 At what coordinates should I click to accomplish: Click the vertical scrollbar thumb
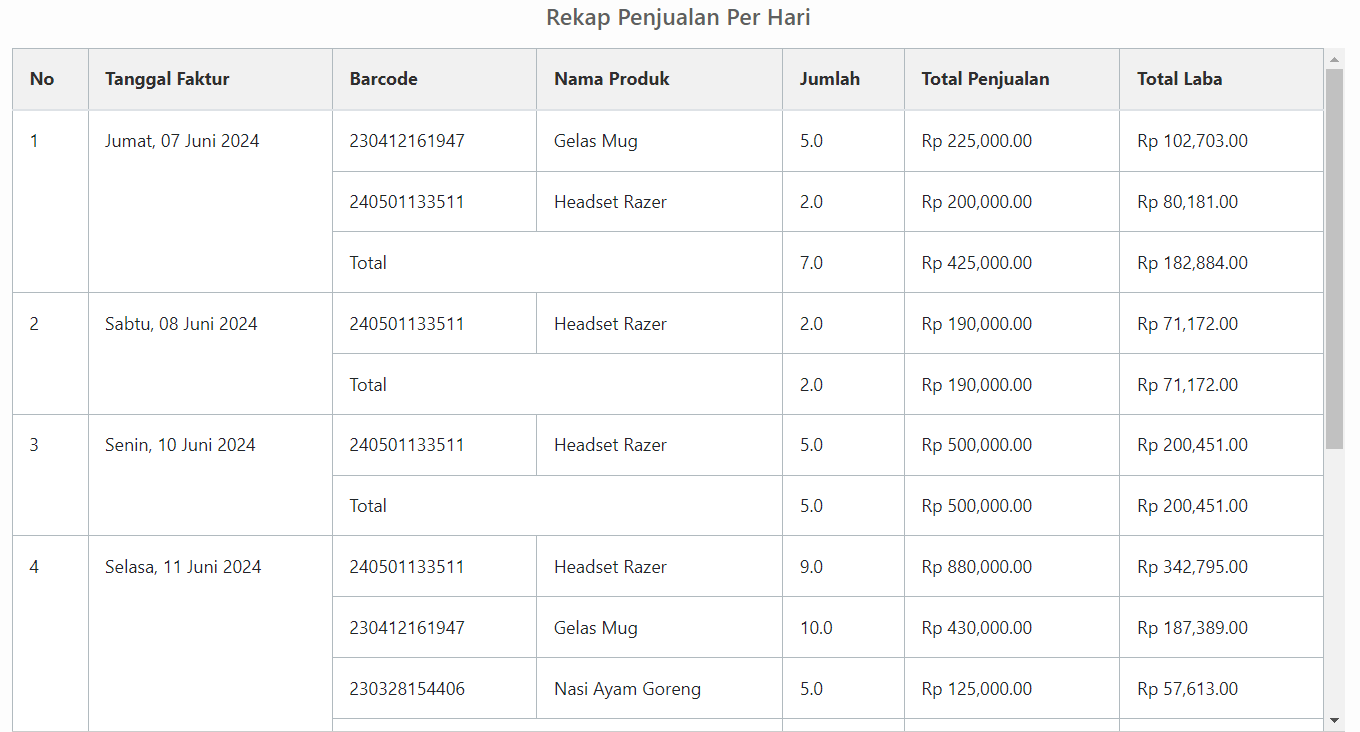1334,258
